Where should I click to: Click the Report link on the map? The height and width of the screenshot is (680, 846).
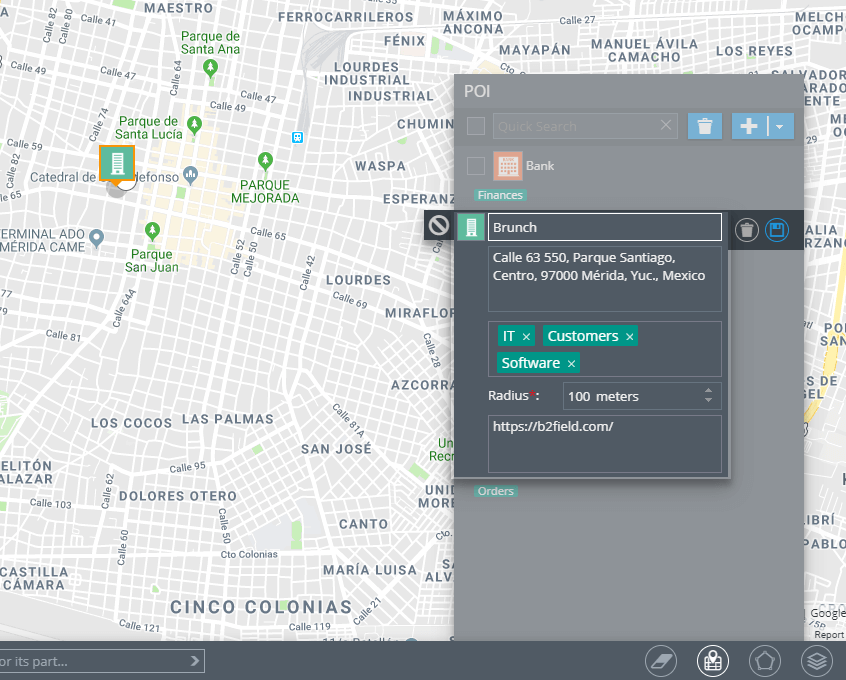830,635
